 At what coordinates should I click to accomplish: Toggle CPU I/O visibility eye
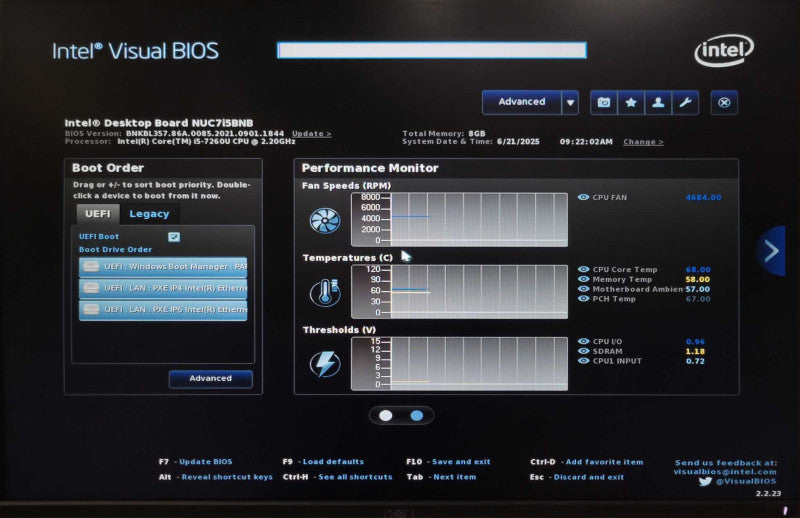(x=584, y=341)
